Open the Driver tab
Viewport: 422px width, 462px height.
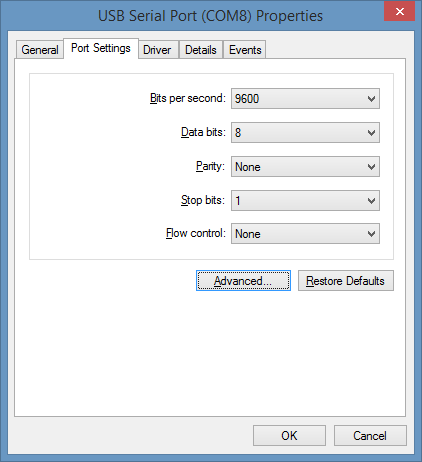coord(157,50)
